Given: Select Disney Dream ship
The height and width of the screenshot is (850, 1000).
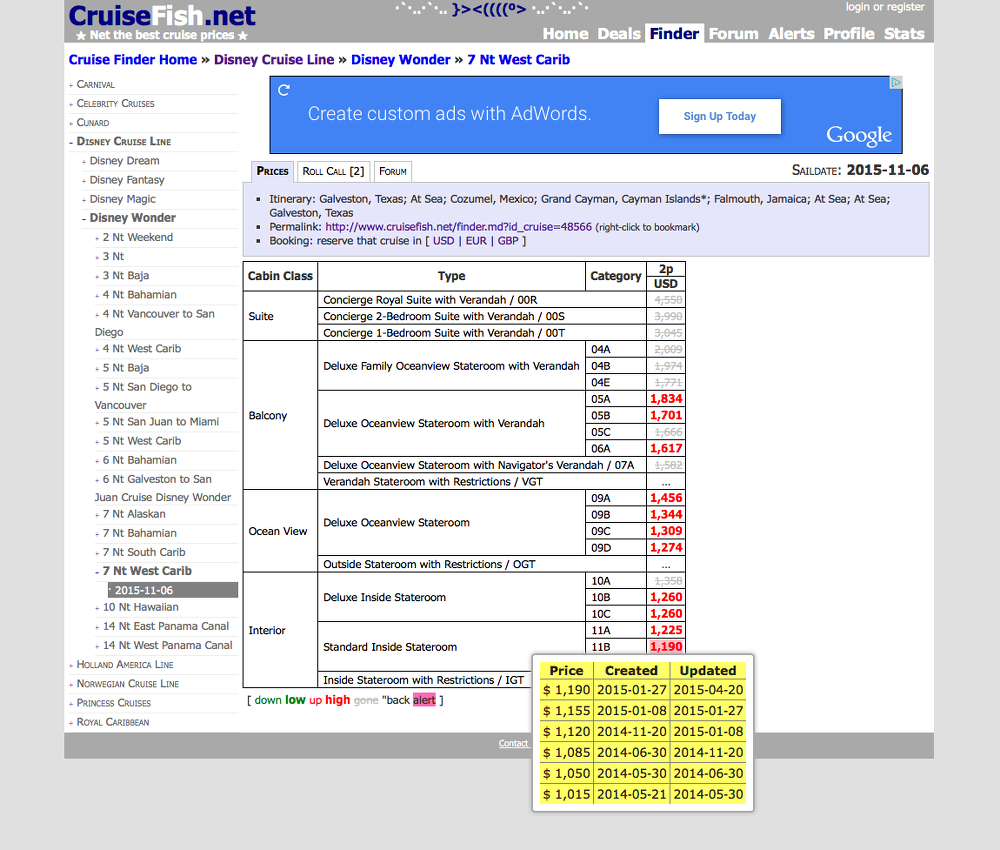Looking at the screenshot, I should click(124, 161).
